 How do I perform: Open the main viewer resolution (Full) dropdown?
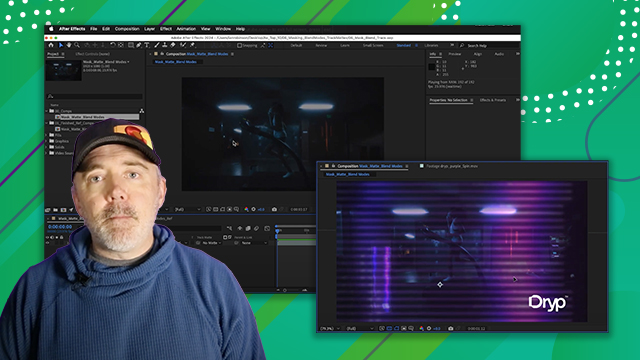point(188,209)
